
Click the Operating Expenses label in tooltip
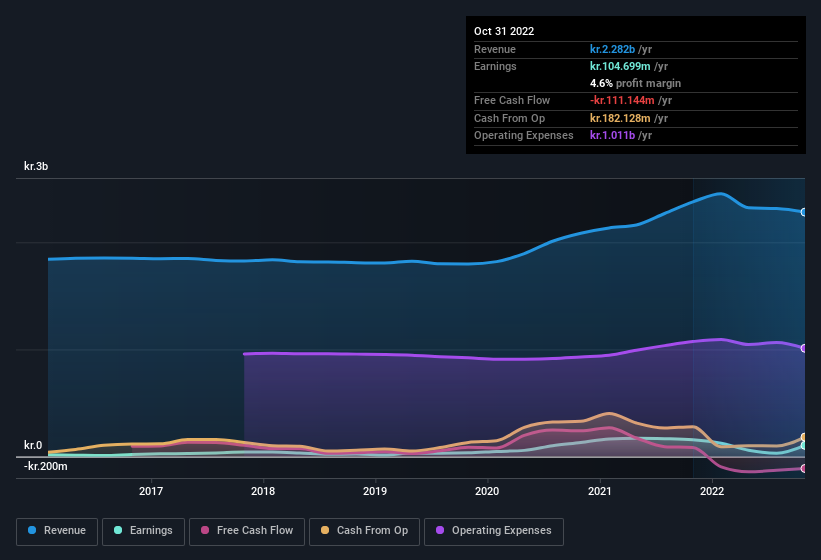pos(524,135)
